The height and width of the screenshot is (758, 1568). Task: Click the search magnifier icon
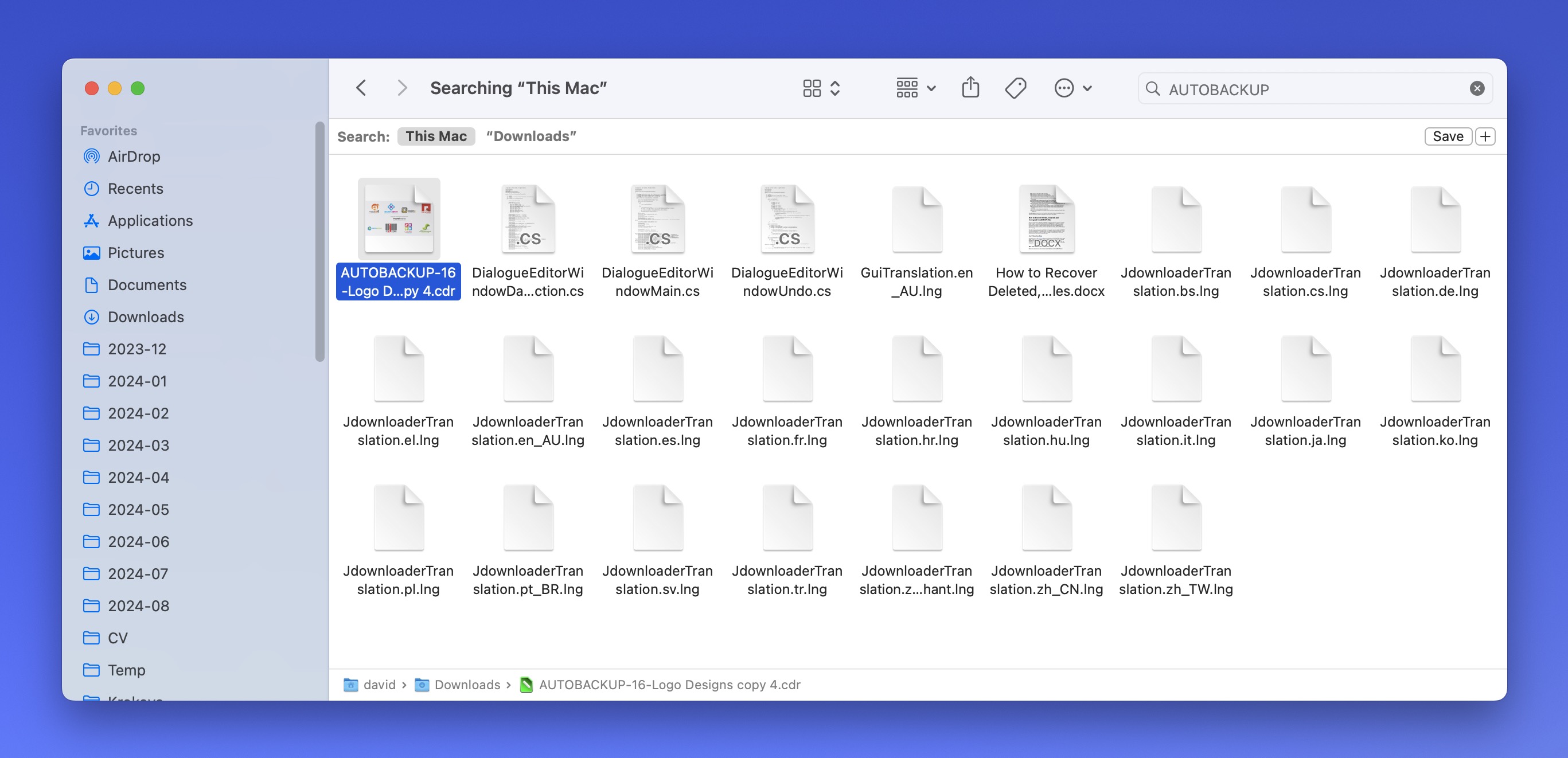pyautogui.click(x=1152, y=89)
